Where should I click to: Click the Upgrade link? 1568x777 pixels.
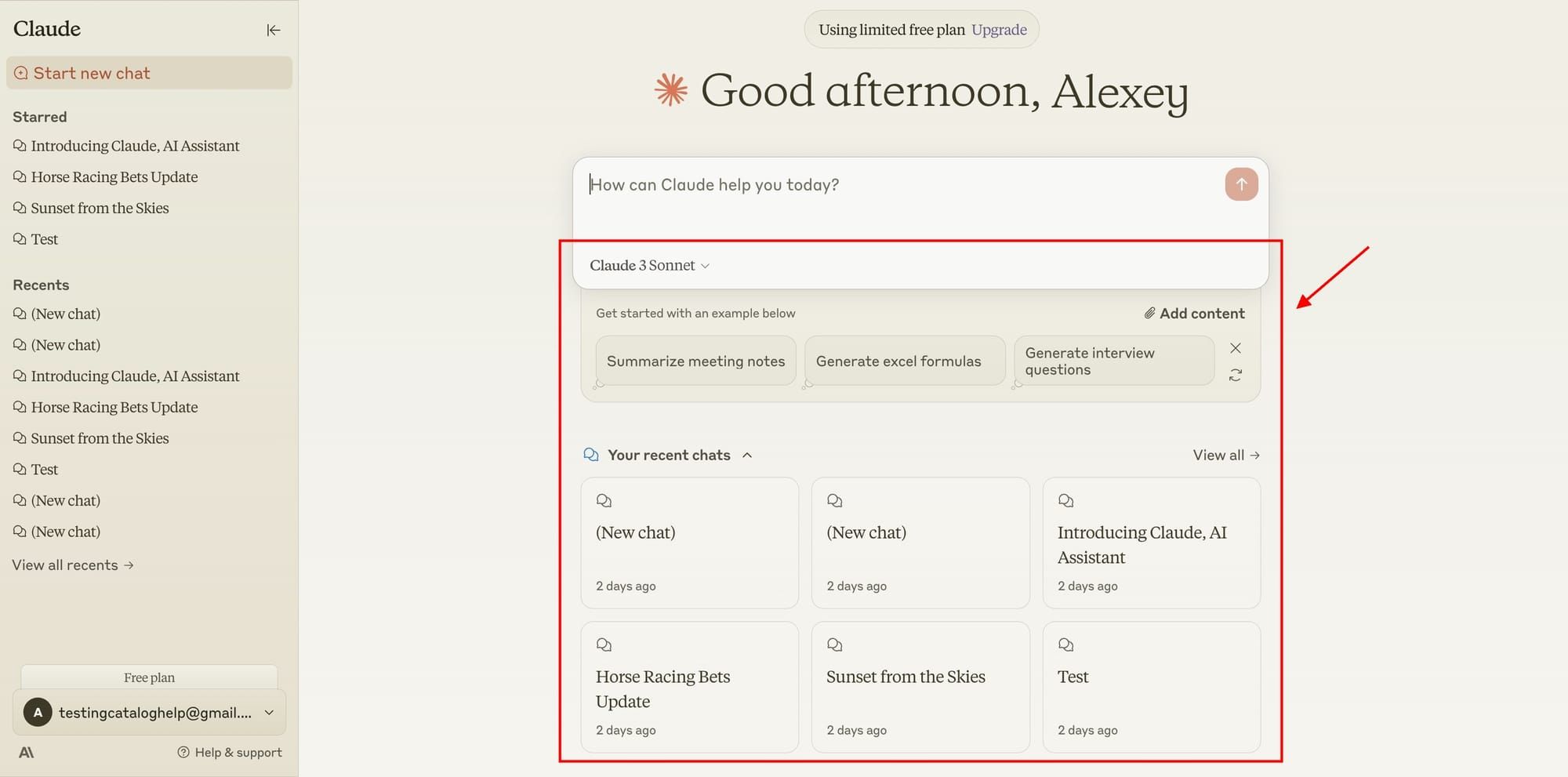tap(998, 29)
